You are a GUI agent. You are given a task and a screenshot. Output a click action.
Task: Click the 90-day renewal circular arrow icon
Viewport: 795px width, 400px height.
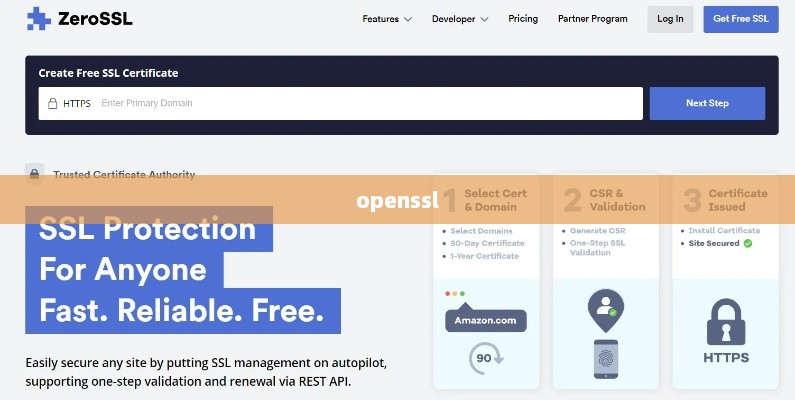485,358
